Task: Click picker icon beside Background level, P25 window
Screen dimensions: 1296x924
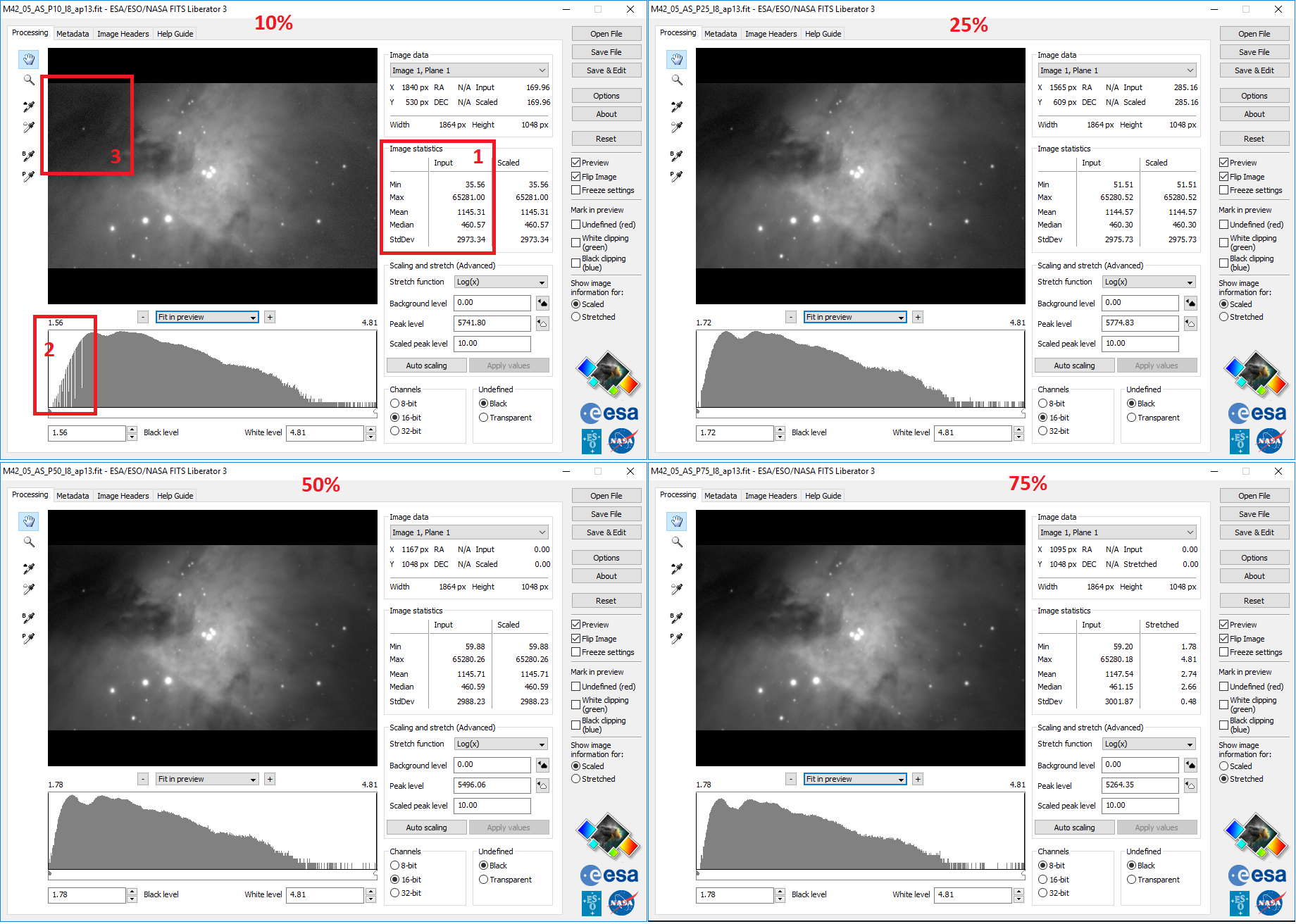Action: pos(1190,304)
